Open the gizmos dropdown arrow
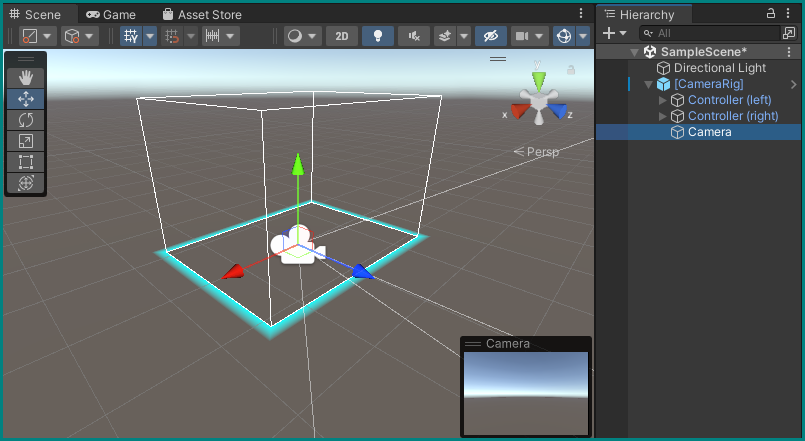This screenshot has width=805, height=441. click(x=583, y=36)
